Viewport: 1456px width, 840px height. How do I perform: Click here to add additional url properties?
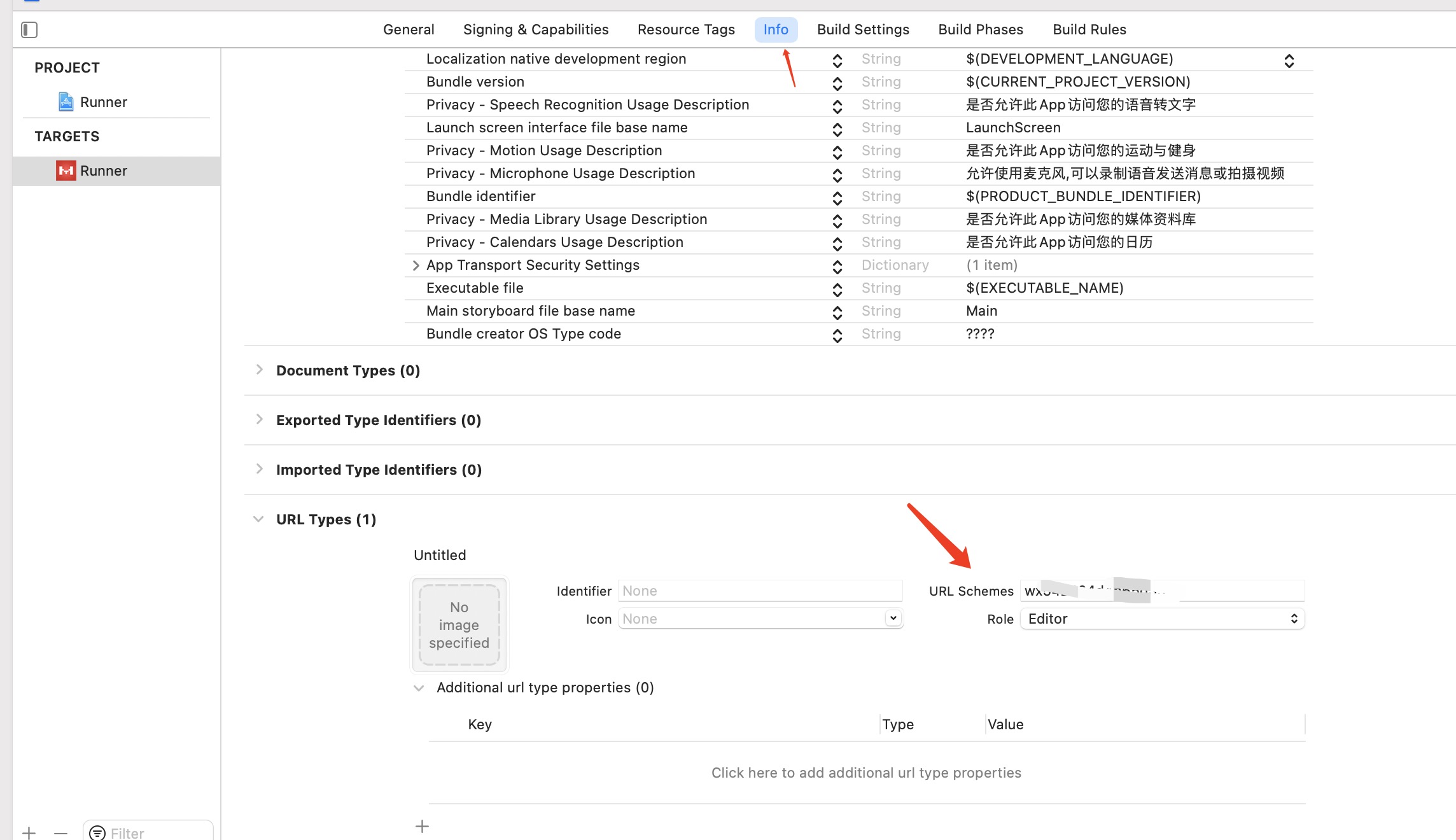point(866,773)
